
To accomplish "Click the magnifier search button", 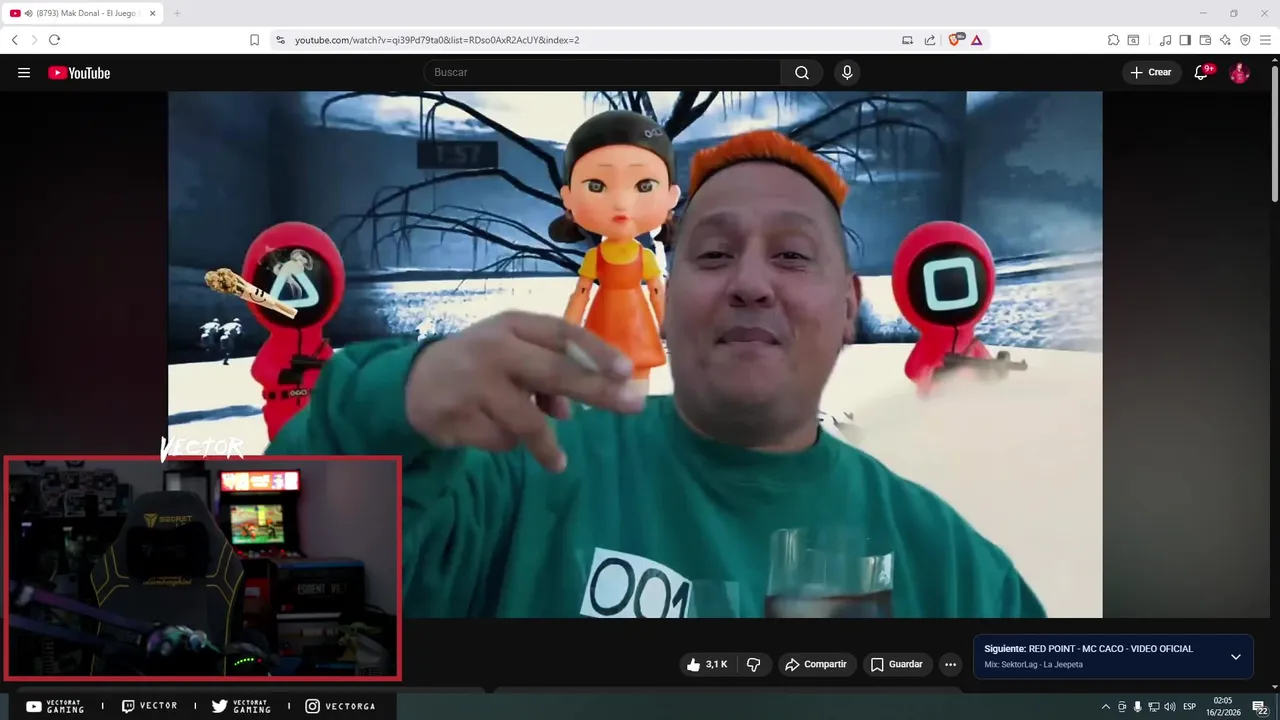I will point(802,72).
